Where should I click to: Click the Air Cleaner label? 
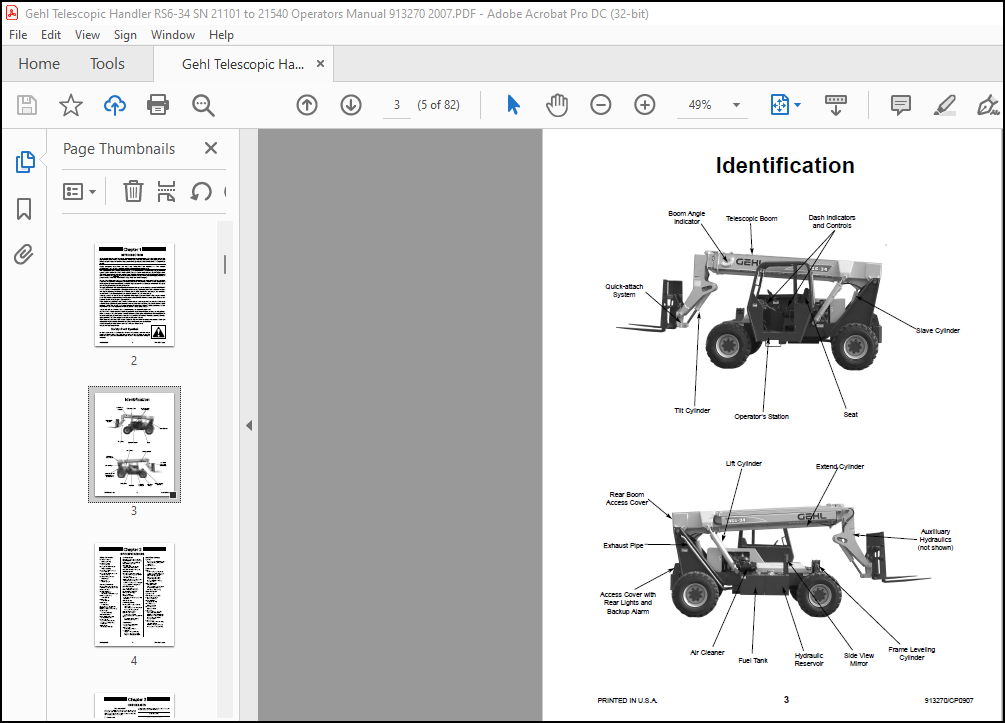(x=707, y=652)
